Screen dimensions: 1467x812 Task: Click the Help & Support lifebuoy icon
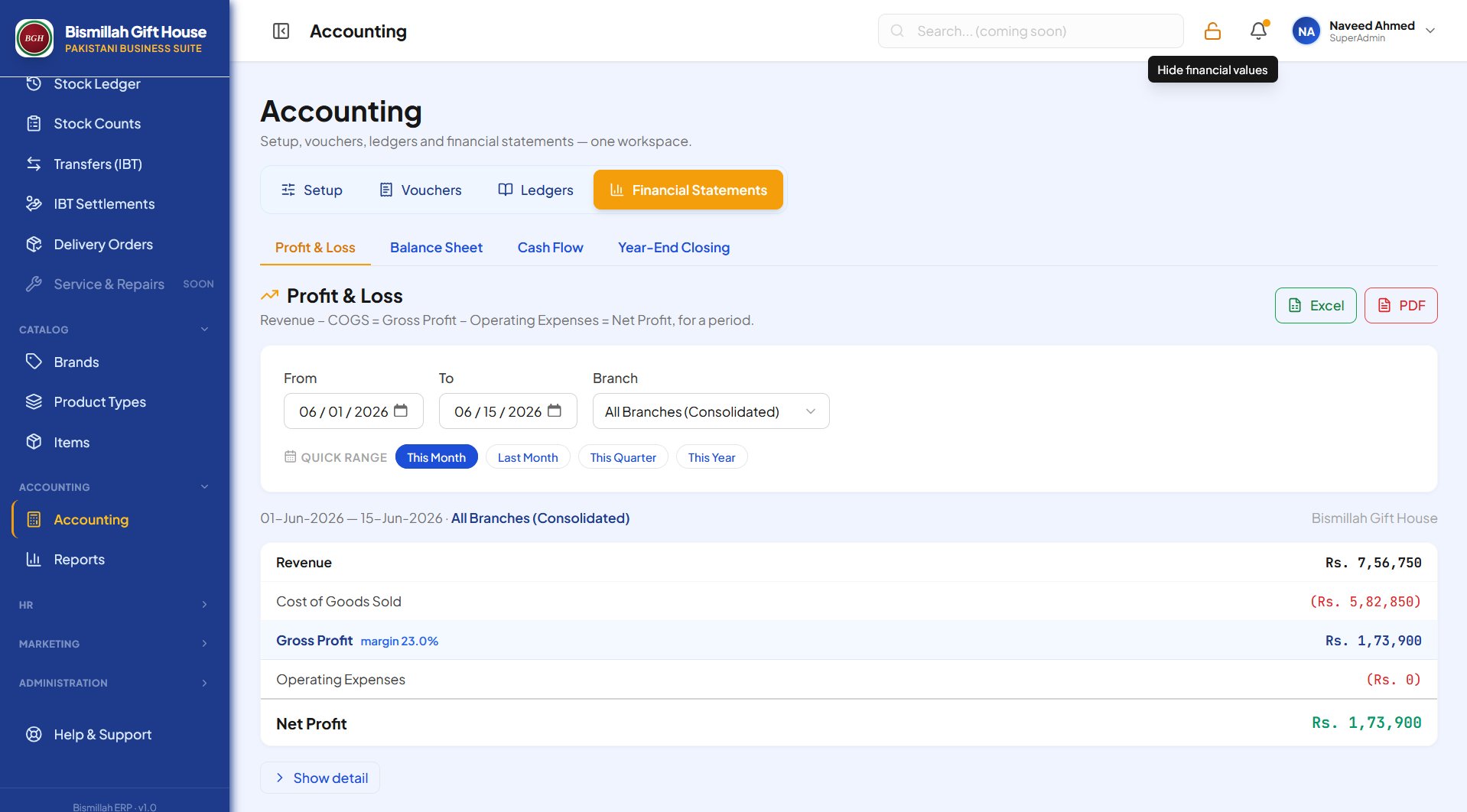tap(34, 735)
